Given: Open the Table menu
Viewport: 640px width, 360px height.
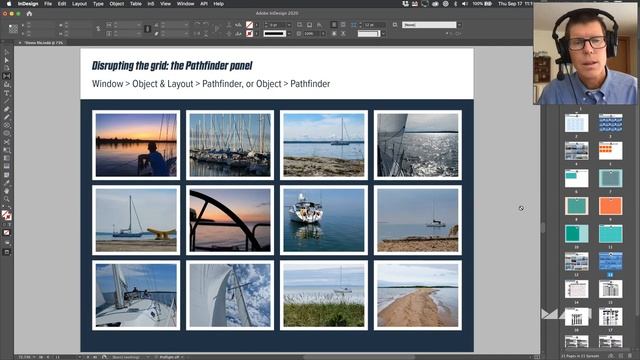Looking at the screenshot, I should pyautogui.click(x=136, y=4).
